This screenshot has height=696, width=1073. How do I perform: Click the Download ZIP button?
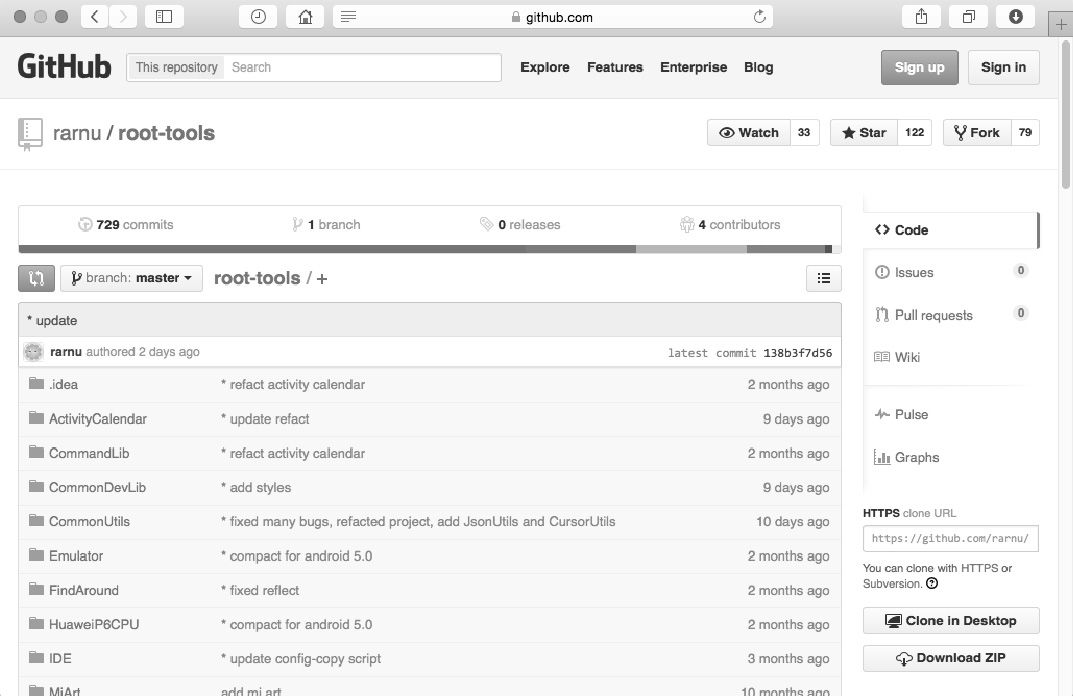click(x=951, y=658)
